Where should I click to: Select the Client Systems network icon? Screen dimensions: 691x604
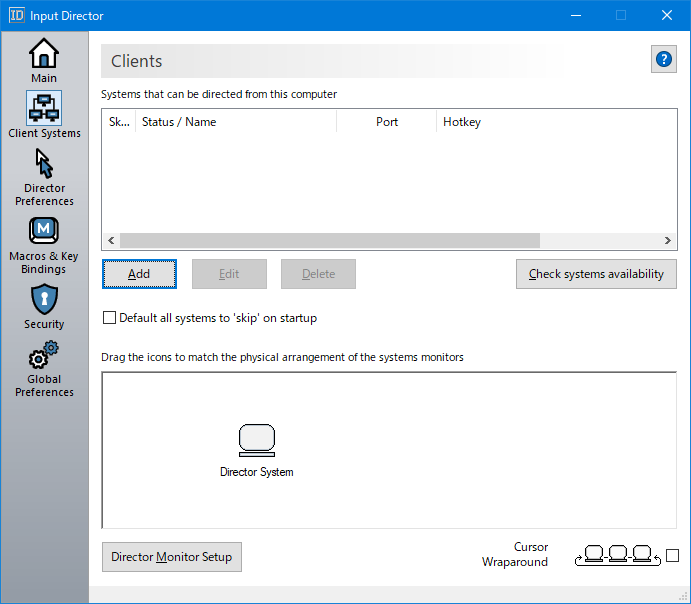click(44, 108)
